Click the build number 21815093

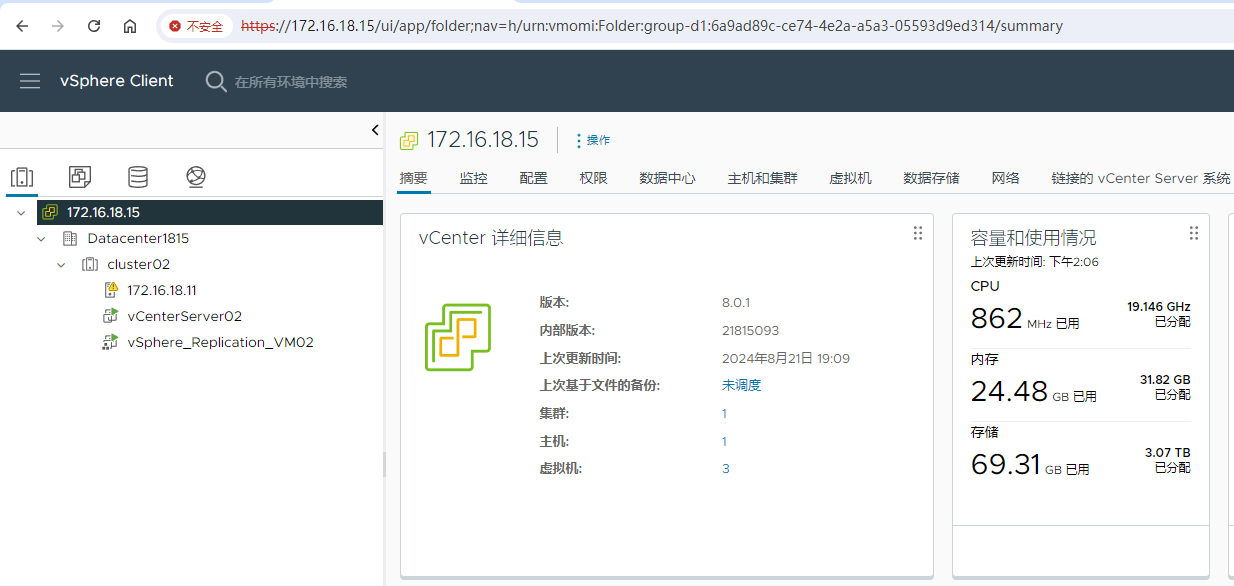click(x=749, y=330)
